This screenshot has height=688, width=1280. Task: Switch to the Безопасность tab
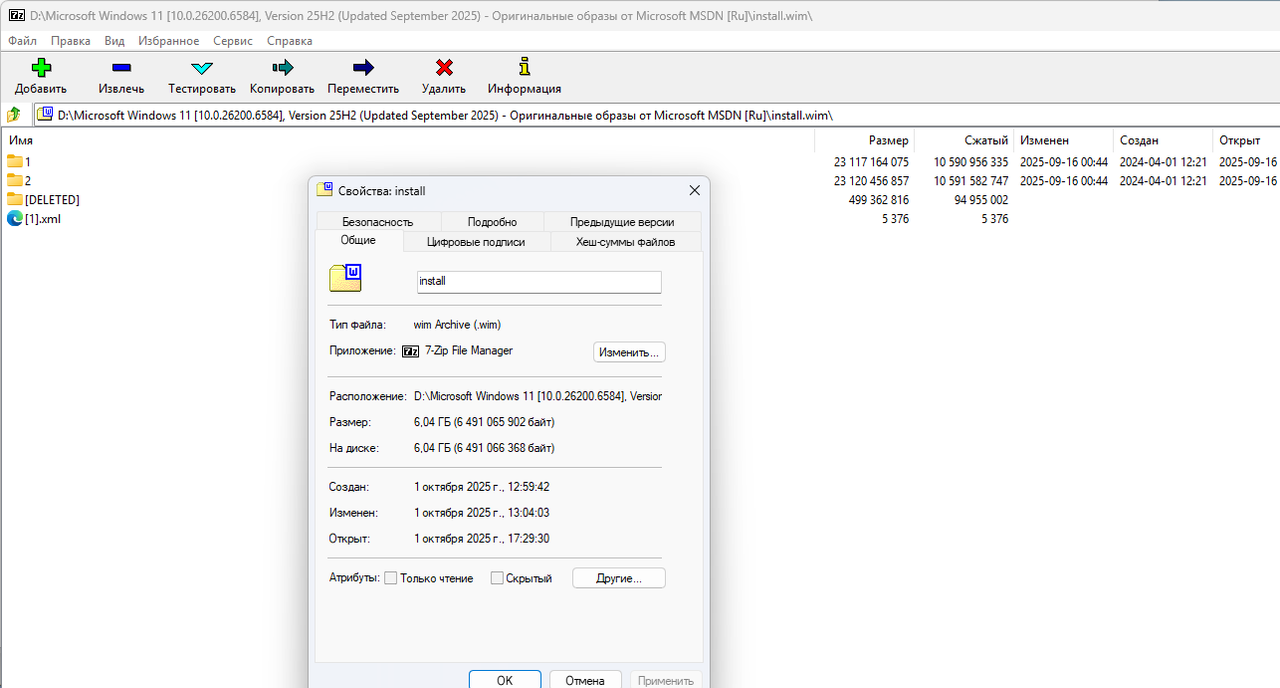pyautogui.click(x=377, y=222)
